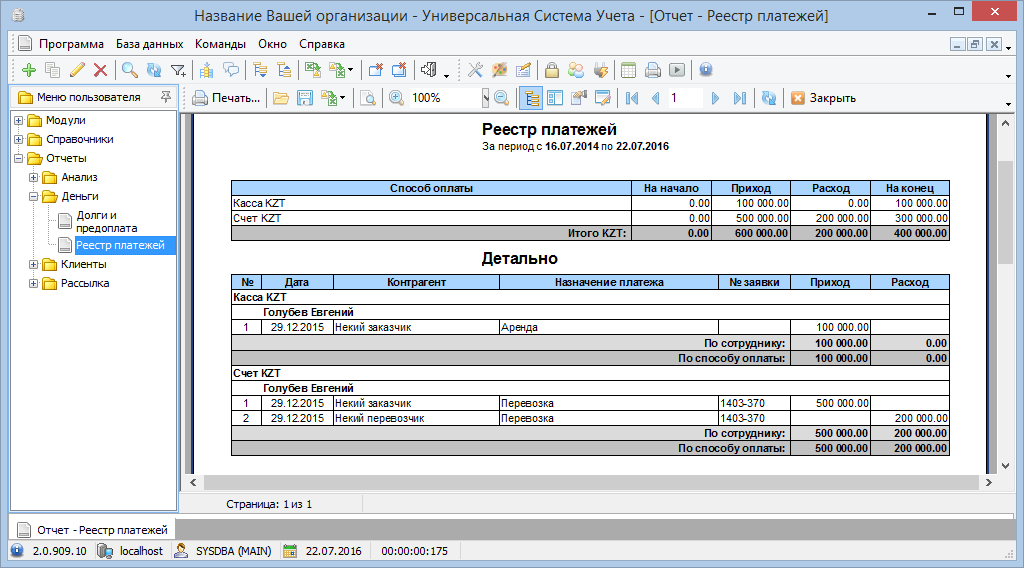Click the save report floppy icon
The image size is (1024, 568).
(304, 98)
